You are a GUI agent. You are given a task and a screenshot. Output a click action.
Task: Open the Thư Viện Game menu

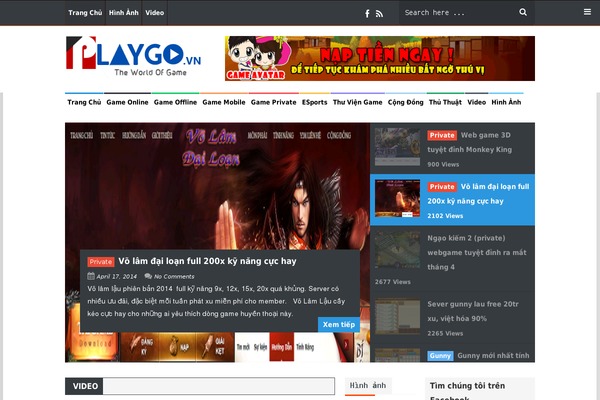357,102
